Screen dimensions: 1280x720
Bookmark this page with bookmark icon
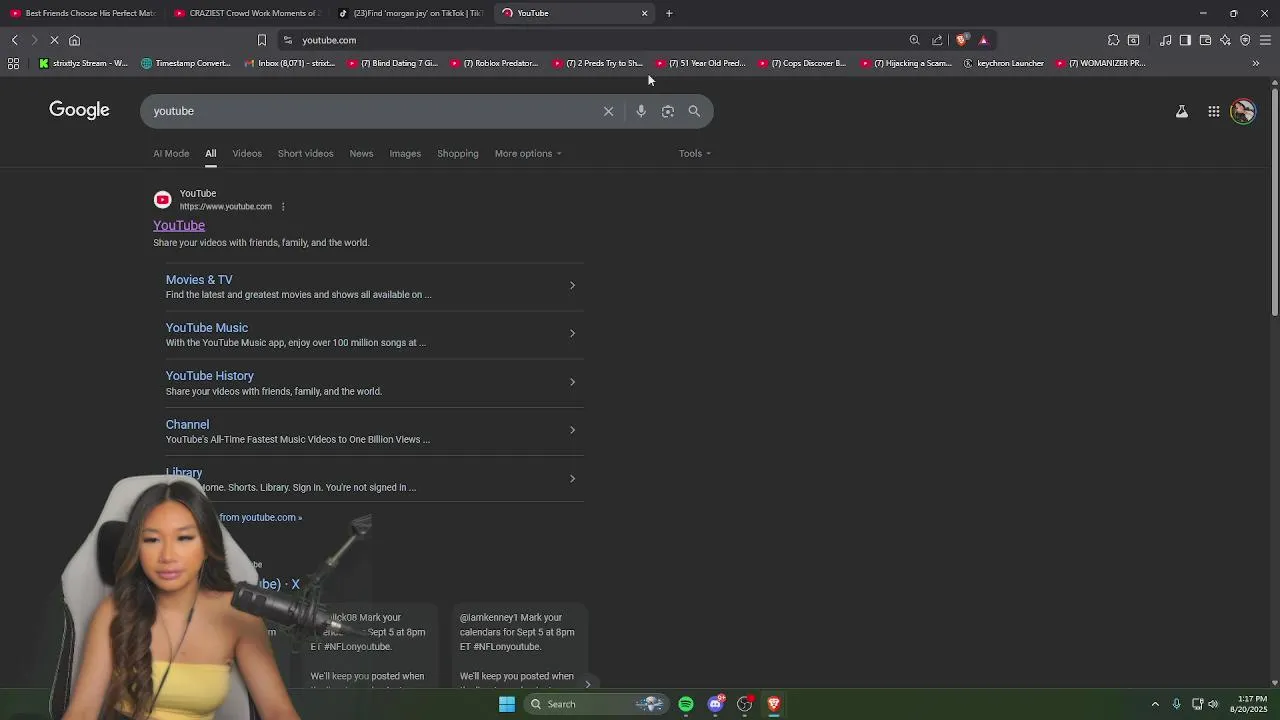point(262,40)
